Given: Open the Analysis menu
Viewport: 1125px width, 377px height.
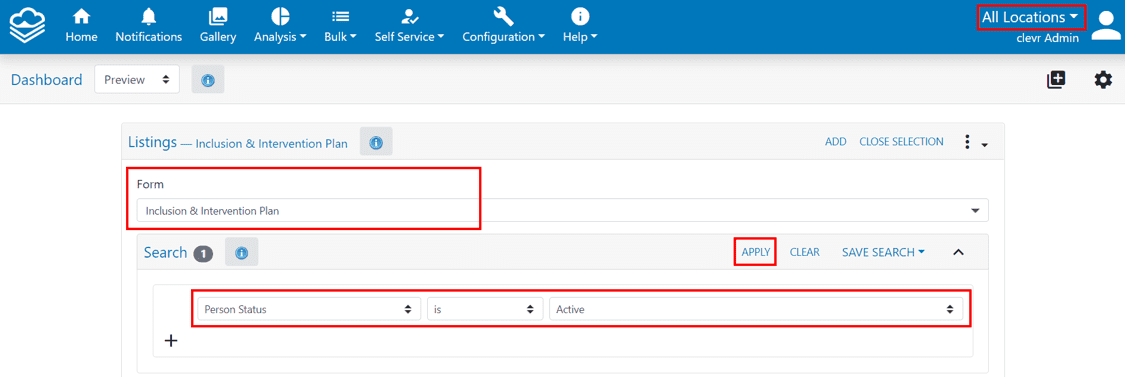Looking at the screenshot, I should click(x=281, y=26).
